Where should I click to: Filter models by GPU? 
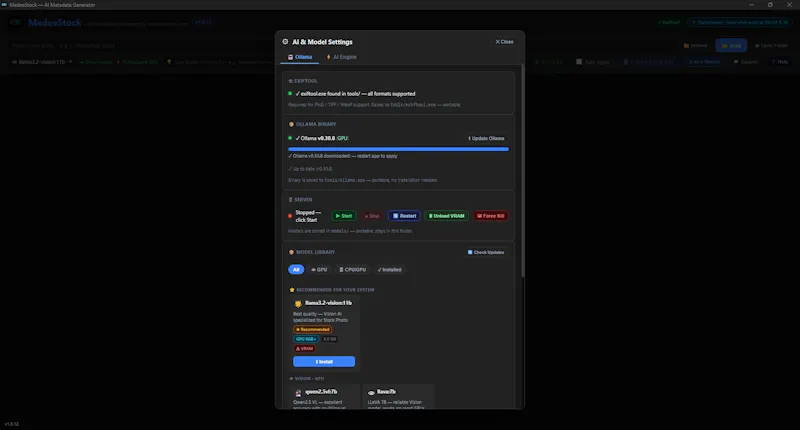pos(319,269)
